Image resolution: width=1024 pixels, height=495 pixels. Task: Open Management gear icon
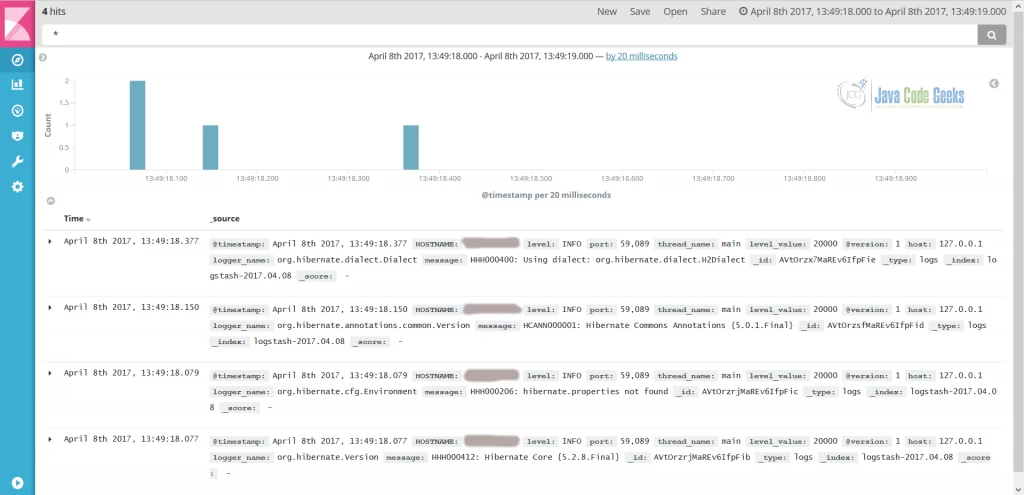[x=18, y=187]
